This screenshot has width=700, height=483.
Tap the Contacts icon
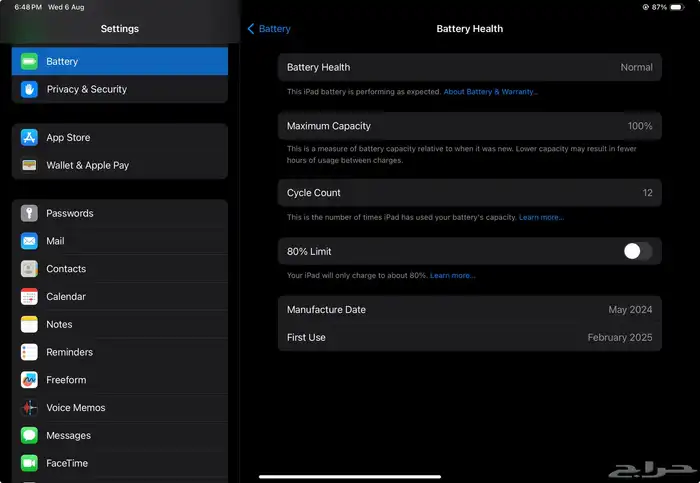pyautogui.click(x=29, y=269)
